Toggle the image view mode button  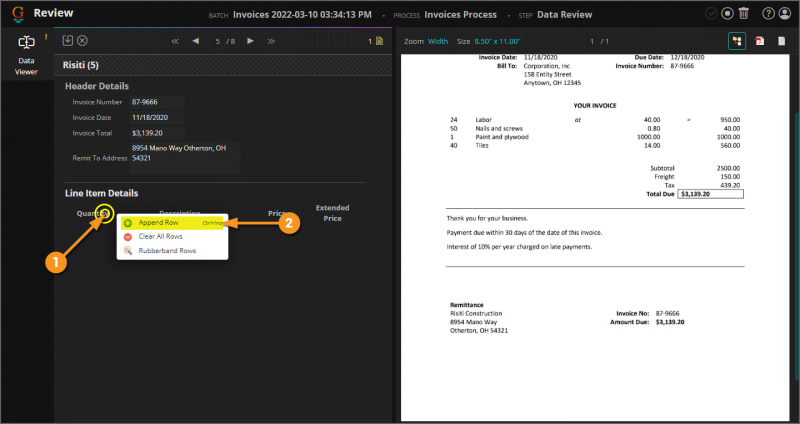click(737, 41)
